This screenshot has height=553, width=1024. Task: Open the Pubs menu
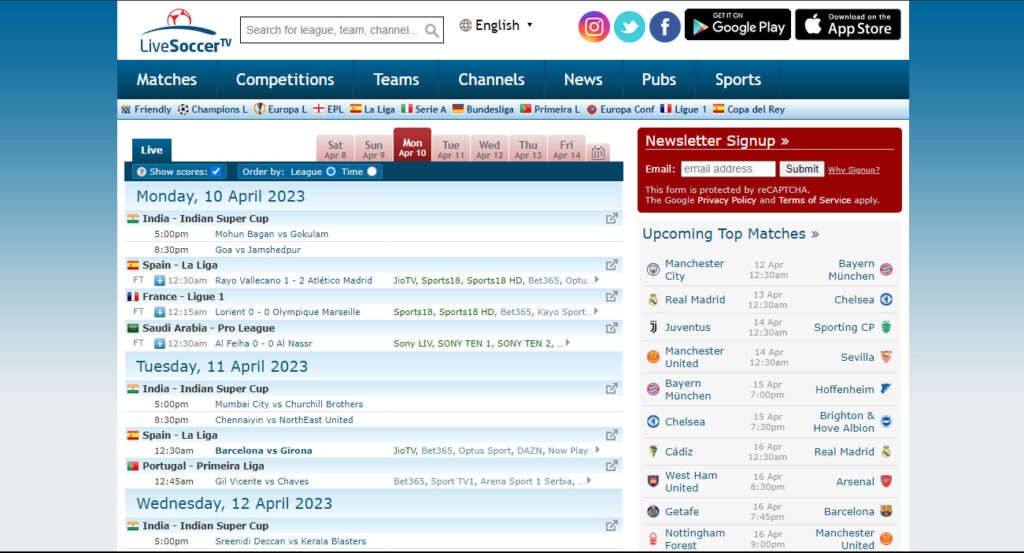[x=659, y=80]
